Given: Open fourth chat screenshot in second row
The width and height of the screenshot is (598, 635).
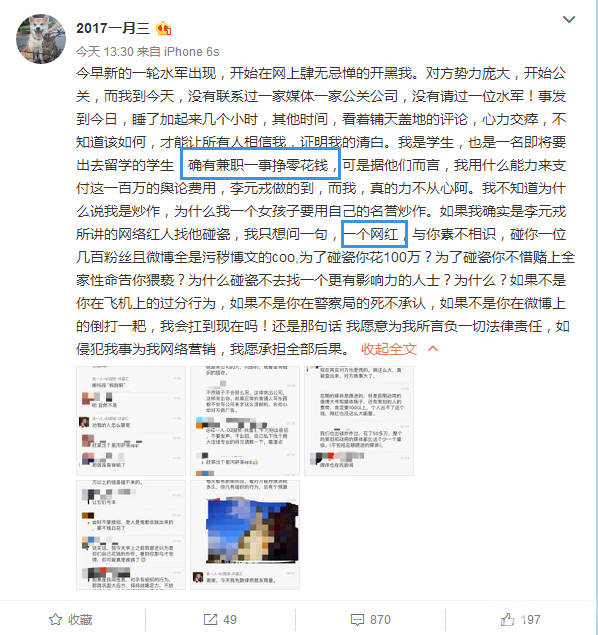Looking at the screenshot, I should 131,535.
